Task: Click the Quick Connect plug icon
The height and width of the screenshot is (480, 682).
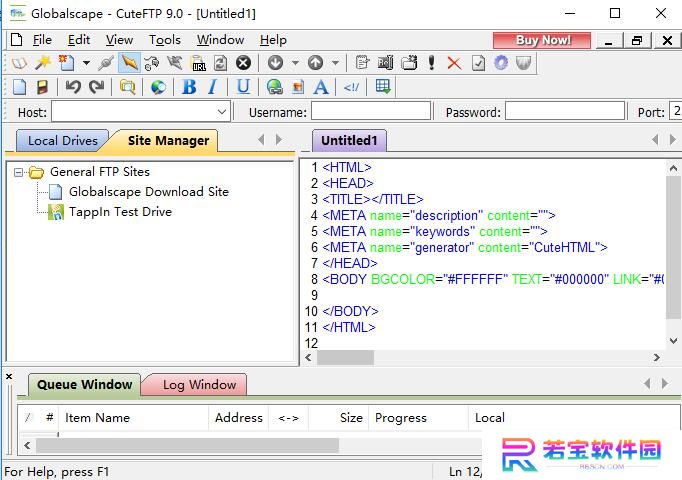Action: (x=106, y=63)
